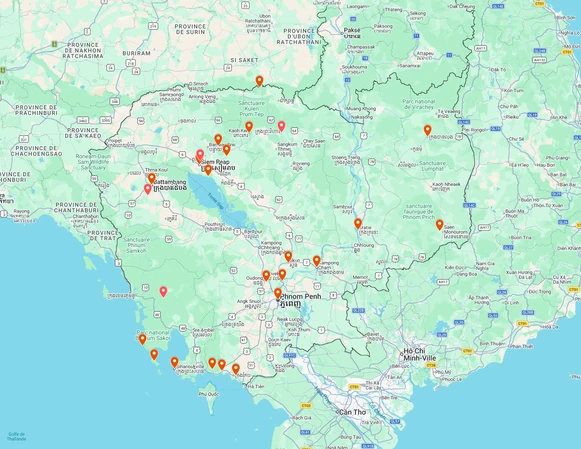Click the PROVINCE D'UBON RATCHATHANI label

click(299, 36)
